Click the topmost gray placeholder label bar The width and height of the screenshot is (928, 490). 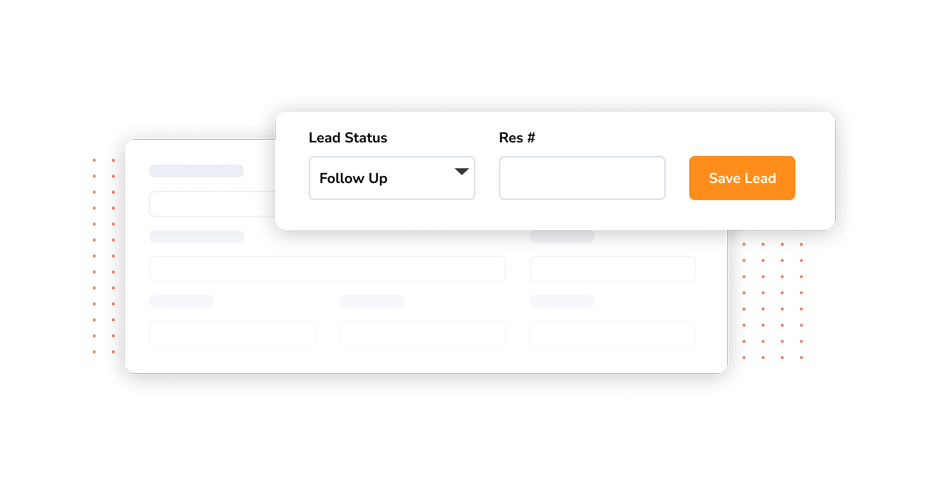point(196,171)
